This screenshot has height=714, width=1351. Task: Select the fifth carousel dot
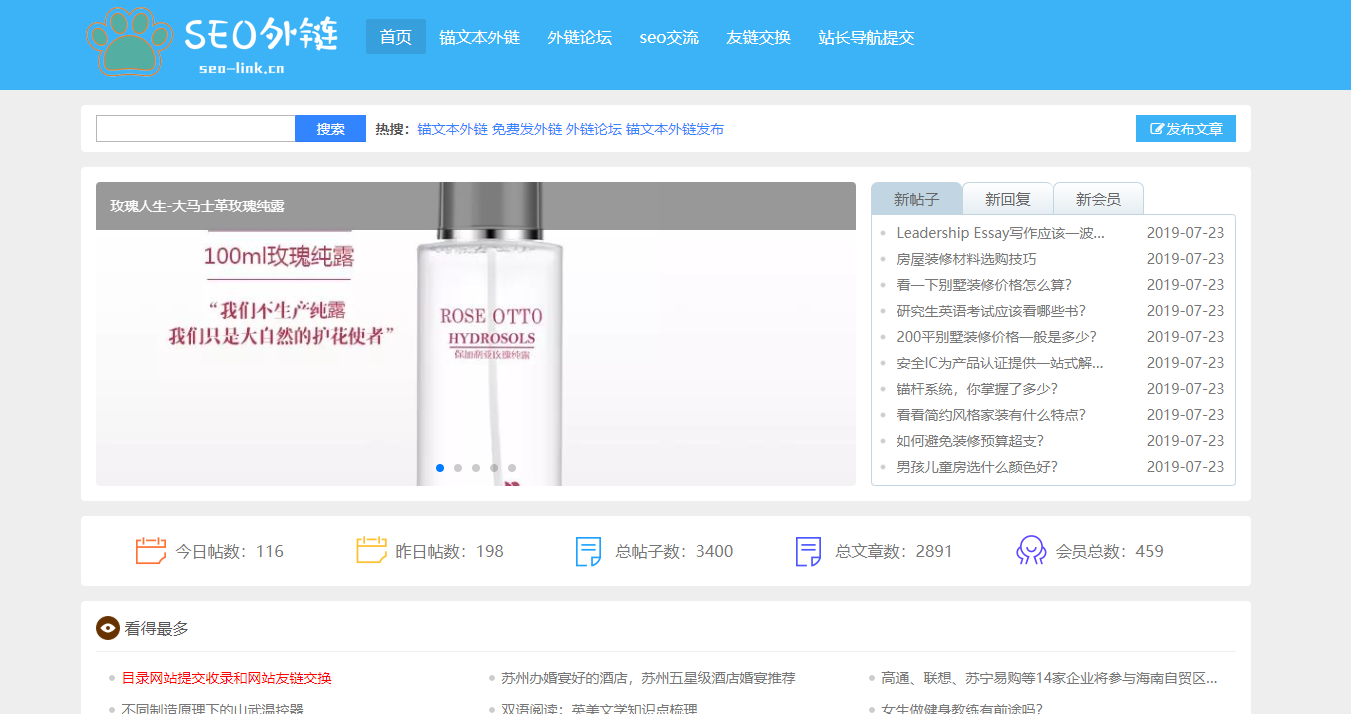click(512, 468)
